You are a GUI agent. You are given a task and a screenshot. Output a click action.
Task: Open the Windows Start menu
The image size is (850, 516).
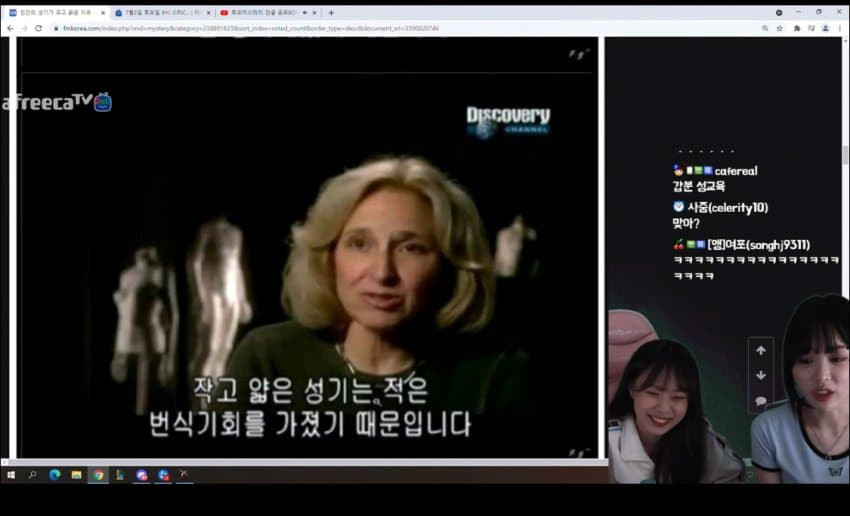click(10, 475)
